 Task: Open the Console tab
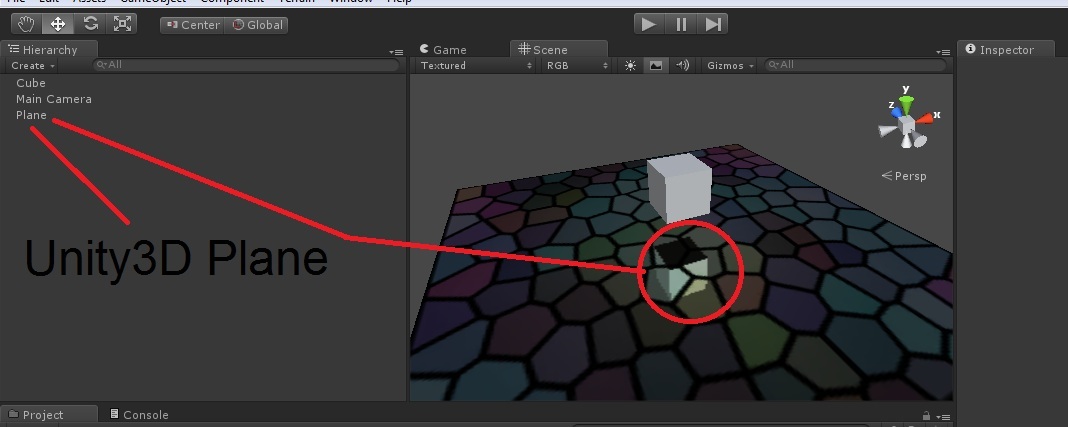(x=139, y=415)
